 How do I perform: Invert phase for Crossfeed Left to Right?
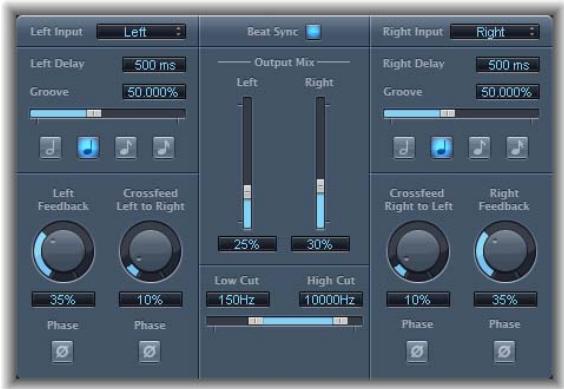click(x=150, y=351)
